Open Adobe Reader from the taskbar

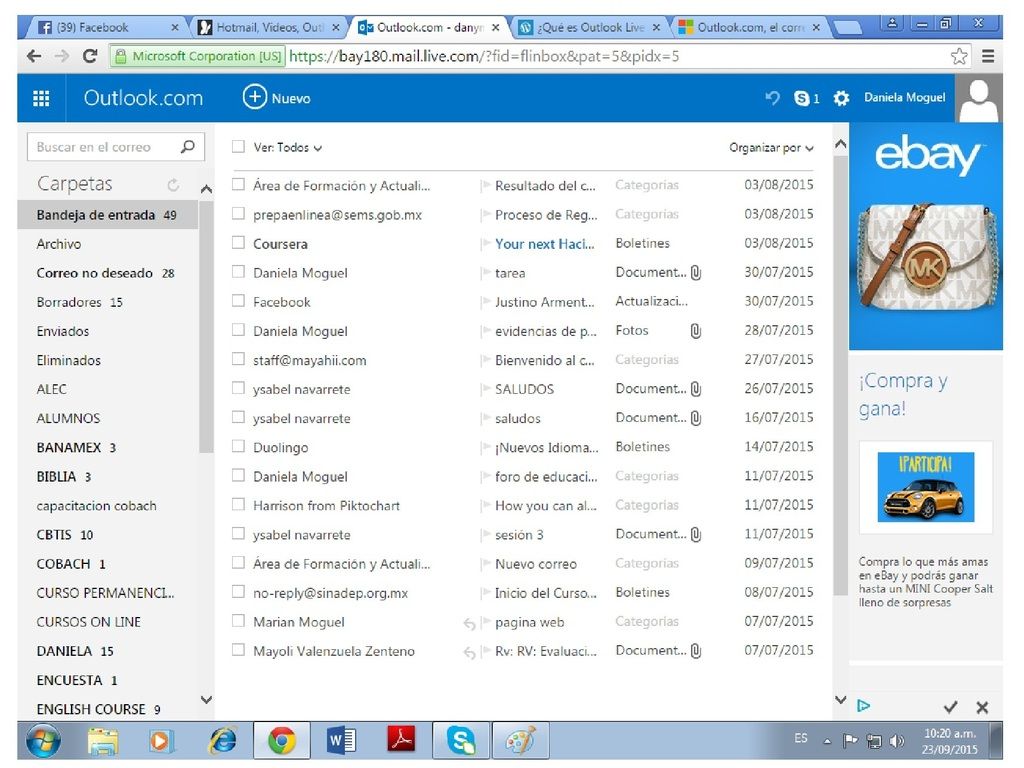401,740
